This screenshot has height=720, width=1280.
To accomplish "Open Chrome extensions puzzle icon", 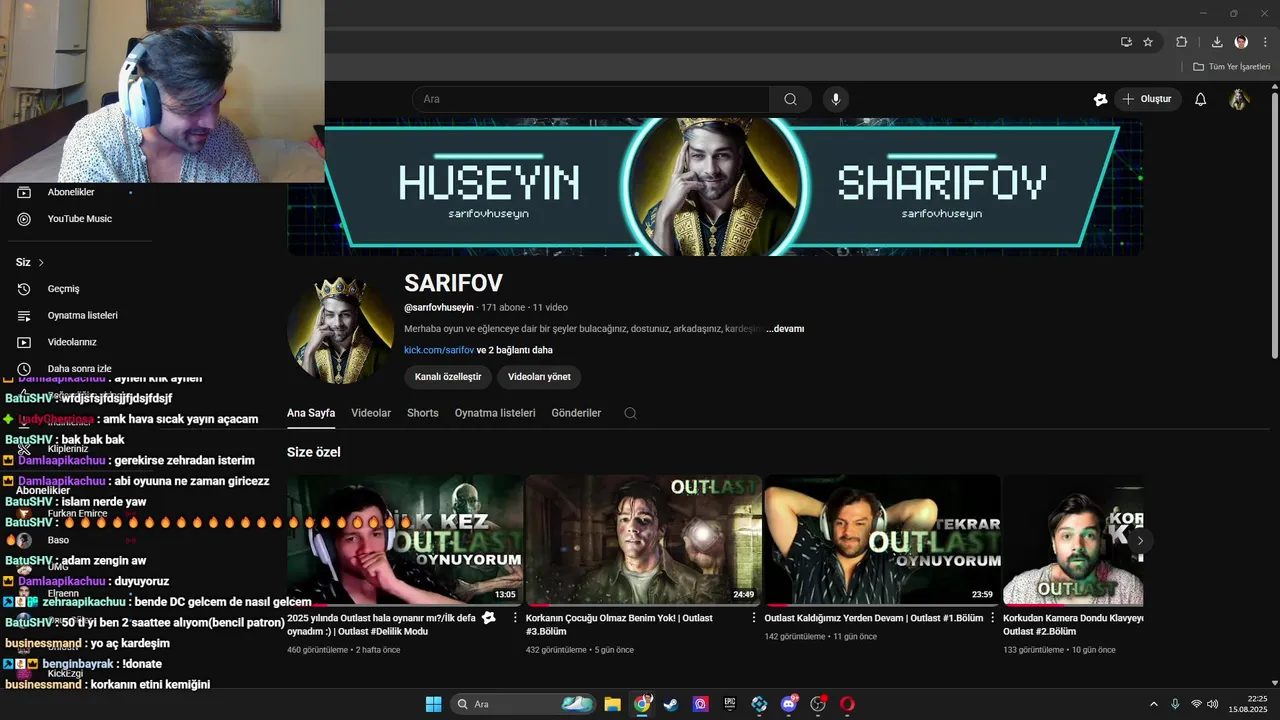I will click(1182, 42).
